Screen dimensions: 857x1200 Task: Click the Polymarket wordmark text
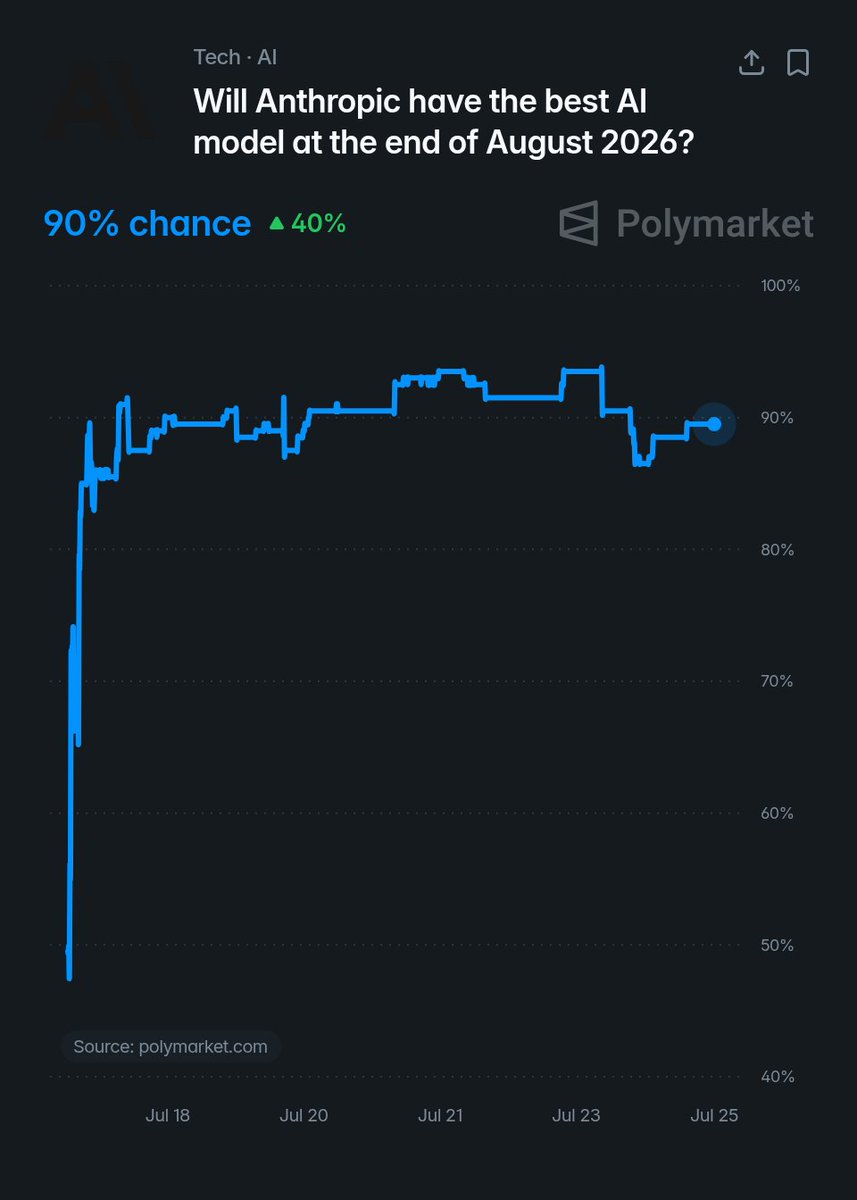click(x=715, y=223)
